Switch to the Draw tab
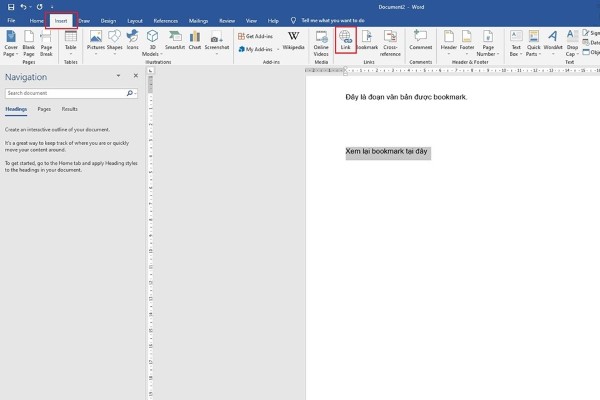The image size is (600, 400). tap(84, 21)
